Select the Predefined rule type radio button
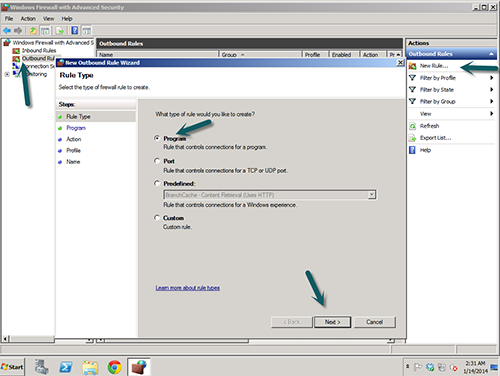 coord(157,183)
